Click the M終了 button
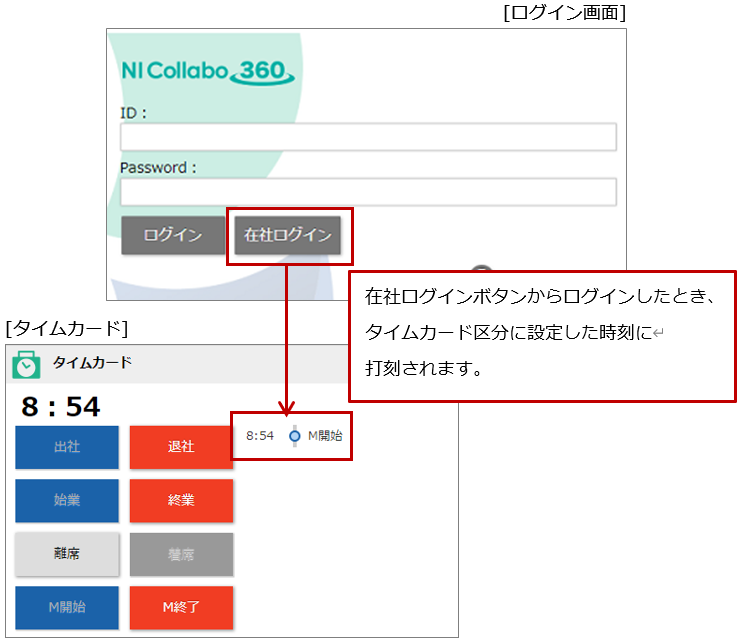Viewport: 738px width, 643px height. (181, 607)
